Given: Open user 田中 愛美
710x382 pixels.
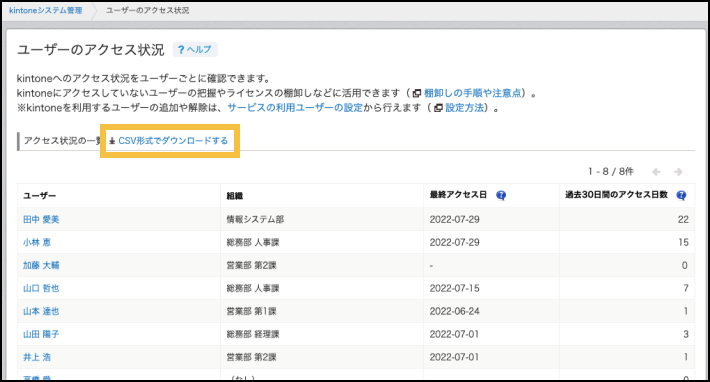Looking at the screenshot, I should coord(41,220).
